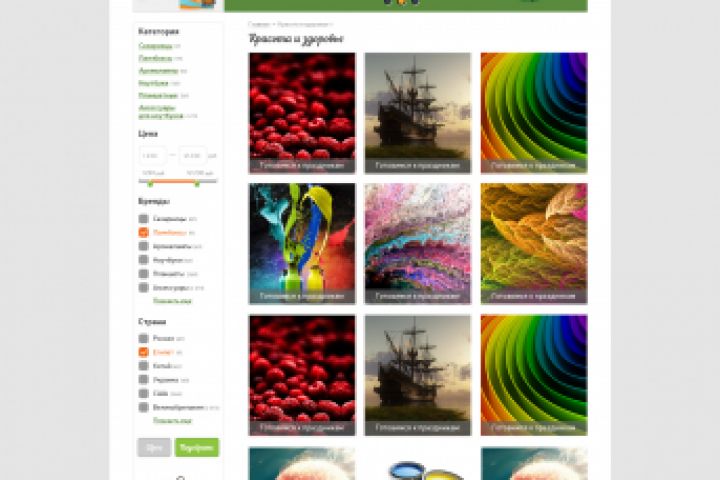
Task: Tick the Великобритания country checkbox
Action: [143, 407]
